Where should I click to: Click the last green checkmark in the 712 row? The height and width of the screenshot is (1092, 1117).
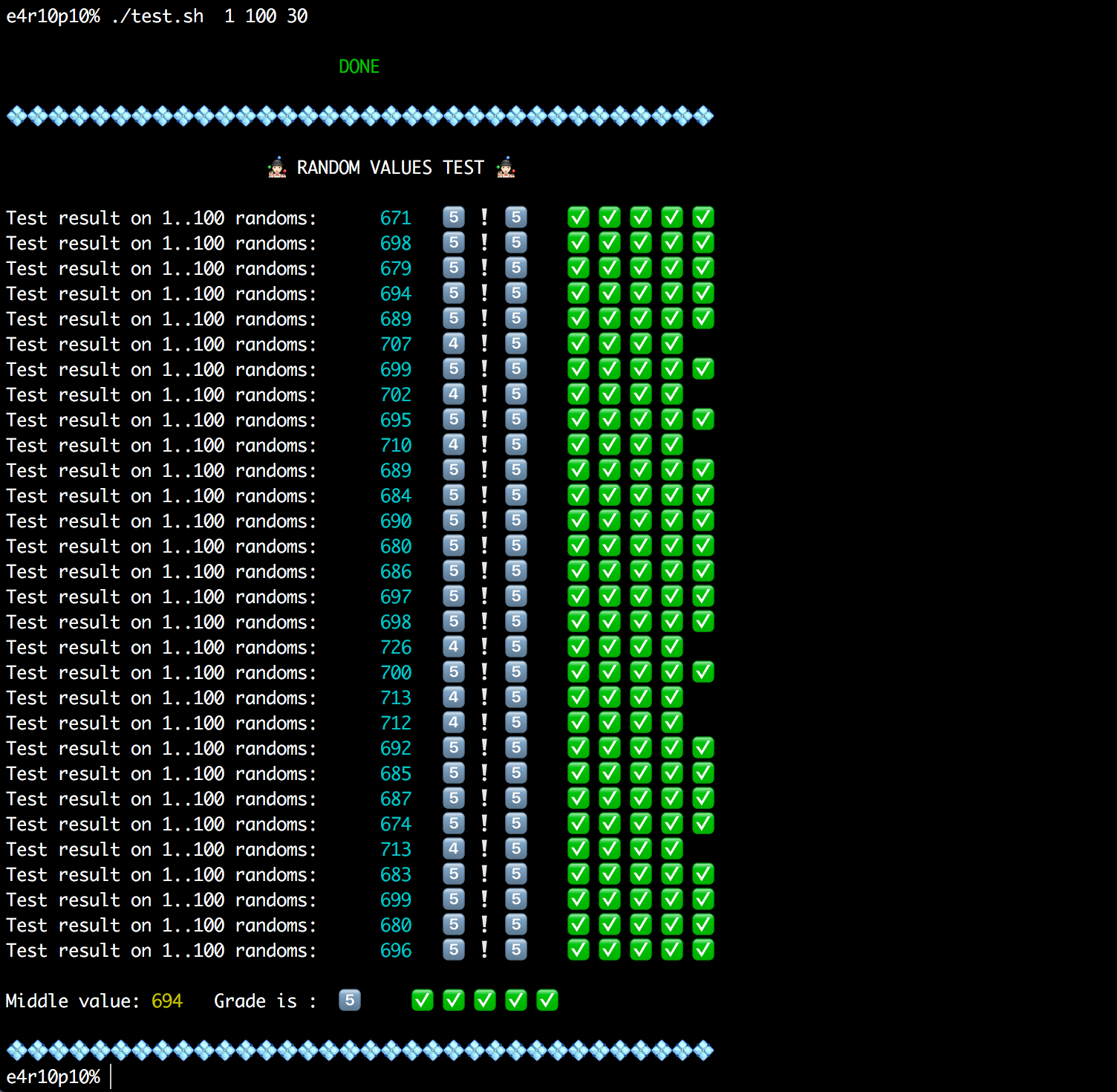click(x=672, y=722)
